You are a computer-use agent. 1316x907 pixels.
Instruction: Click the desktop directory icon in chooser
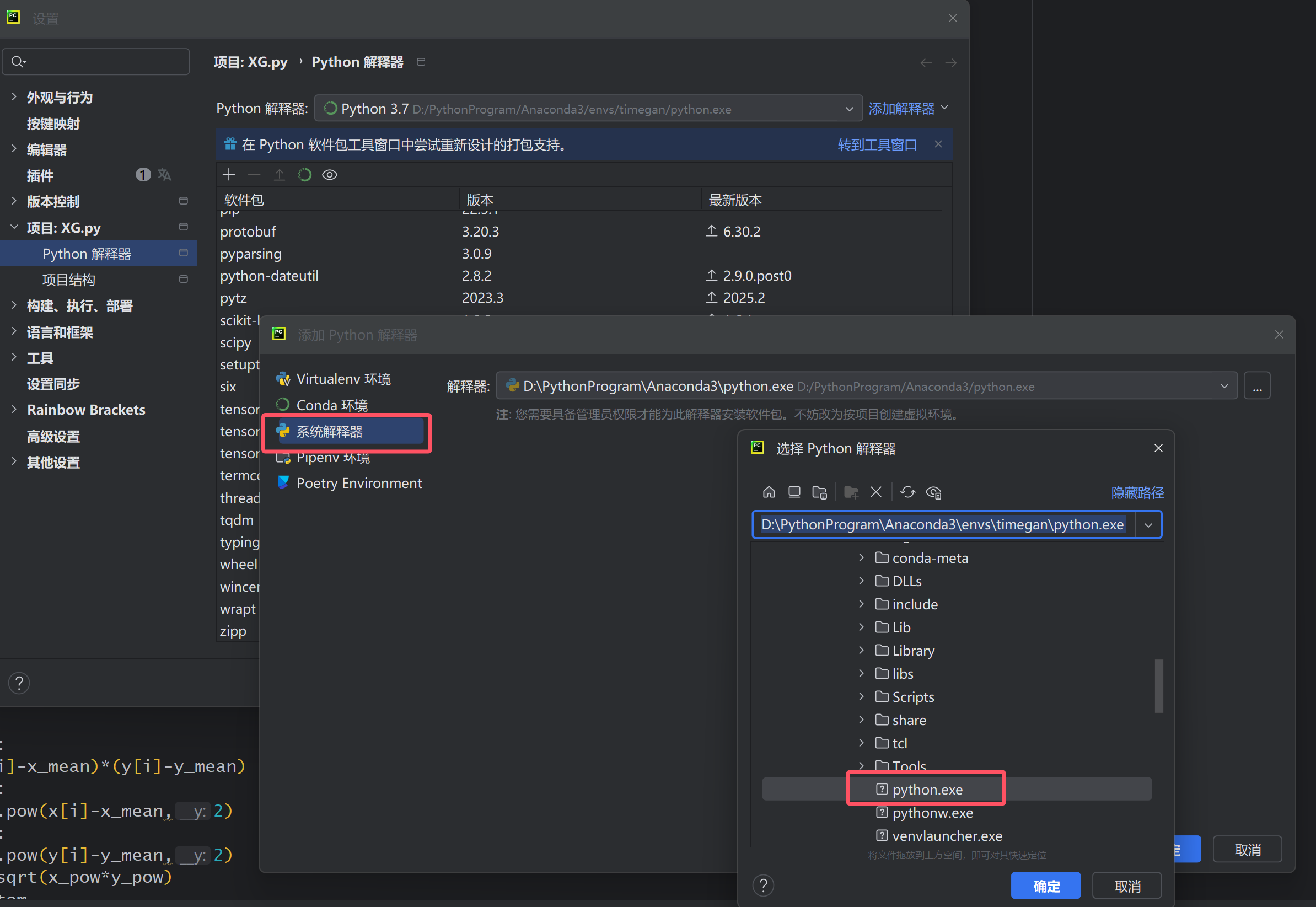click(x=794, y=492)
